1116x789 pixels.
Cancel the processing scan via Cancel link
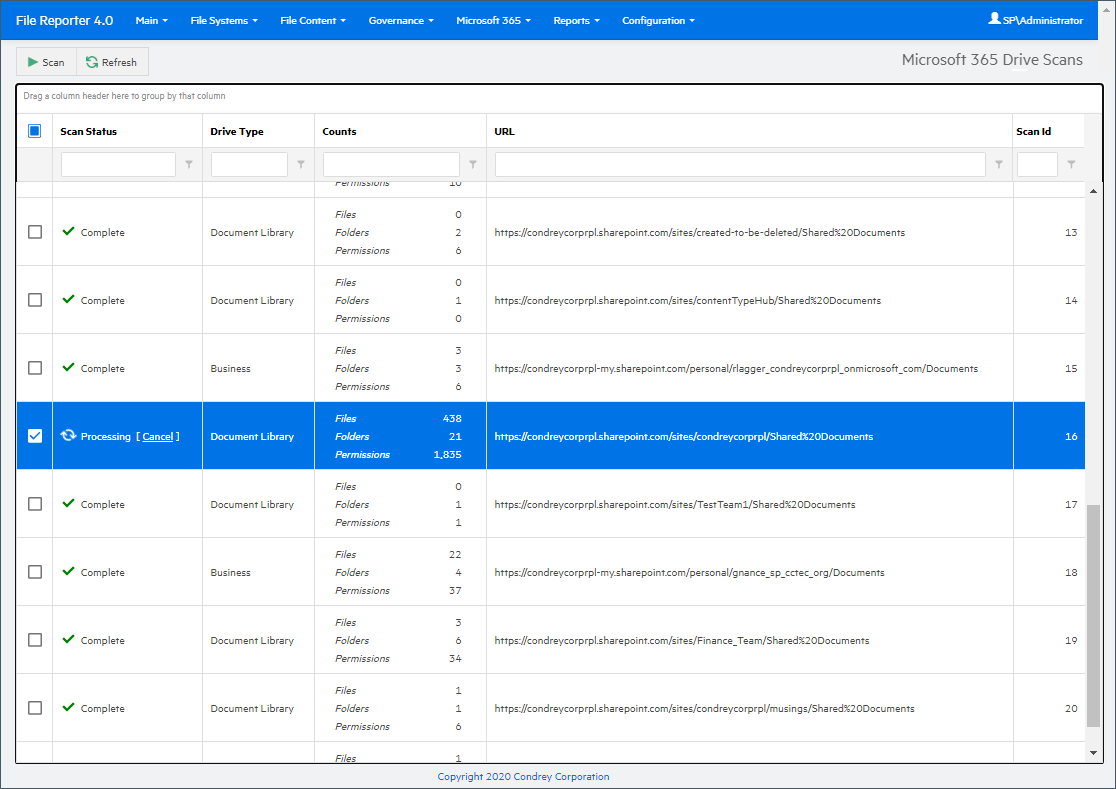157,437
